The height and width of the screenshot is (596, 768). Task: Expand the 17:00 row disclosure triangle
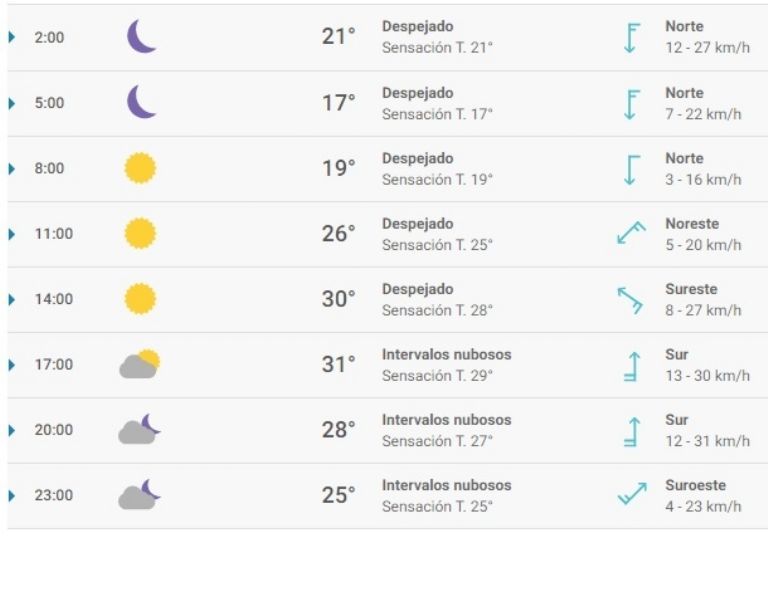(12, 365)
